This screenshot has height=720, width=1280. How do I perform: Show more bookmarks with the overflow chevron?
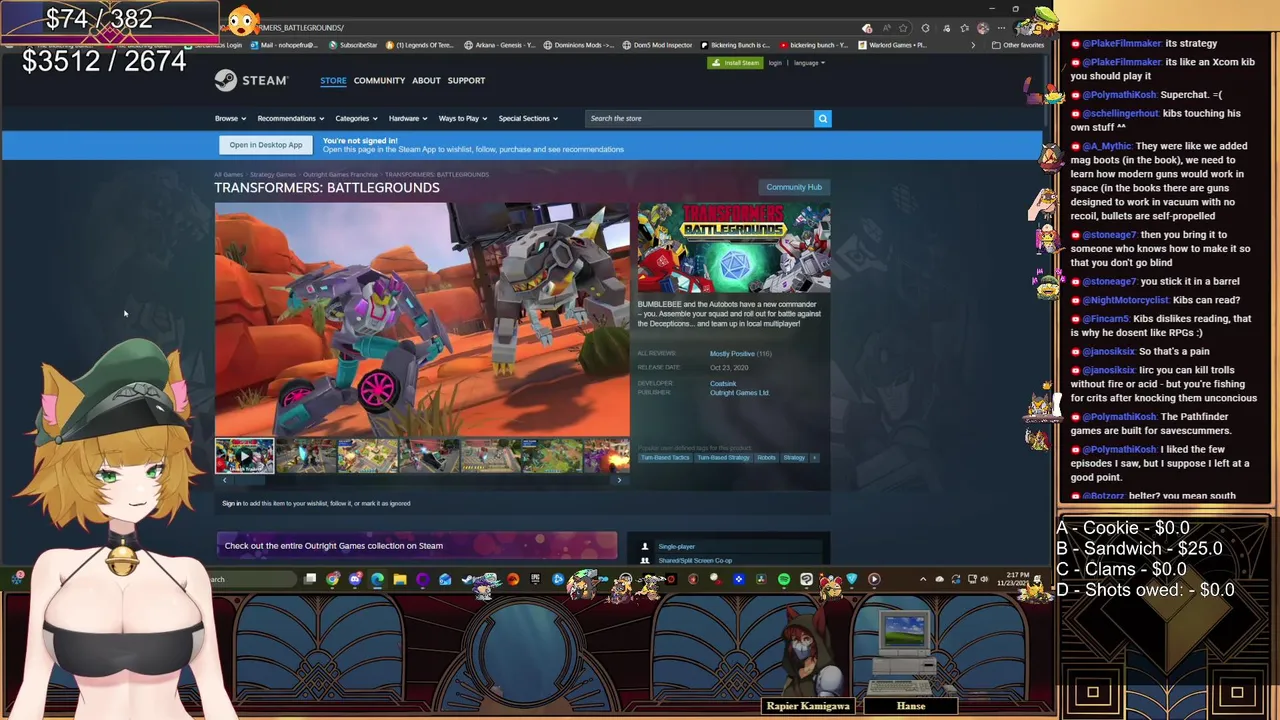tap(972, 45)
